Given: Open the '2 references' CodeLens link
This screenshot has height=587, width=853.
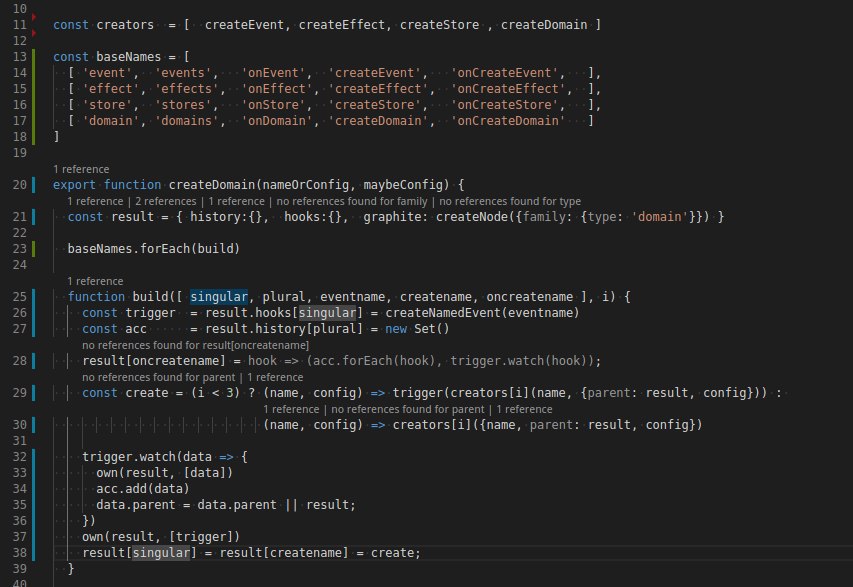Looking at the screenshot, I should [165, 201].
